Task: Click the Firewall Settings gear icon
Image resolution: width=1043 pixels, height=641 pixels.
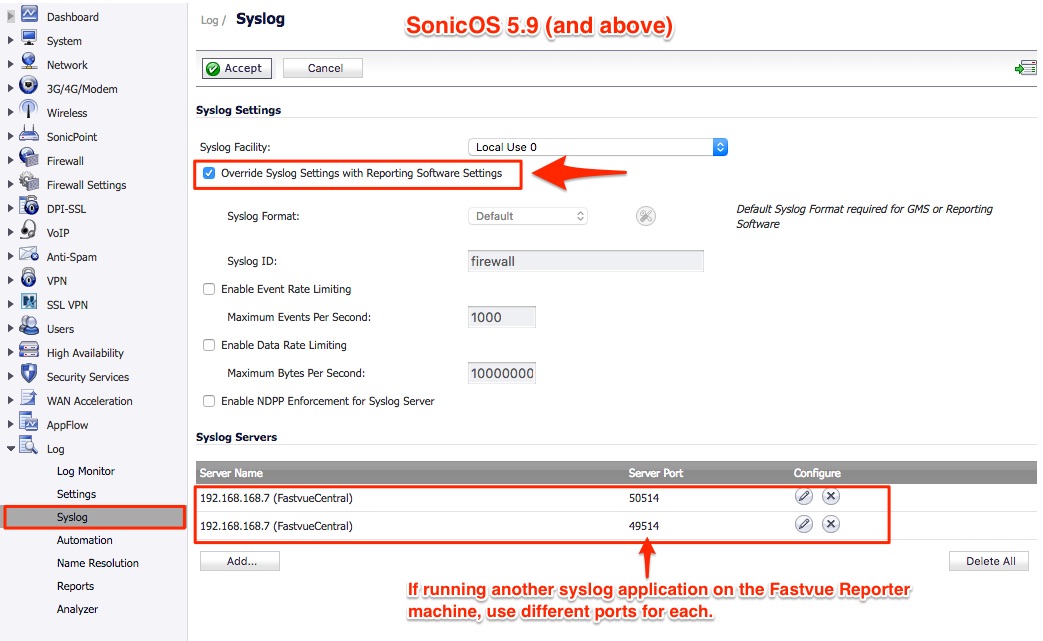Action: [29, 181]
